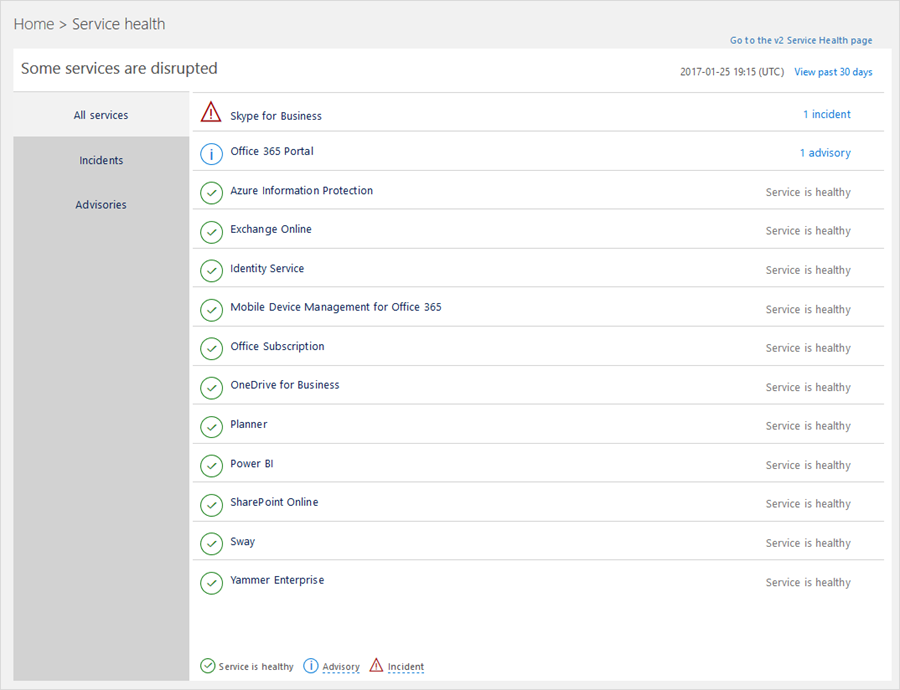Screen dimensions: 900x690
Task: Click the green checkmark icon beside Planner
Action: 211,427
